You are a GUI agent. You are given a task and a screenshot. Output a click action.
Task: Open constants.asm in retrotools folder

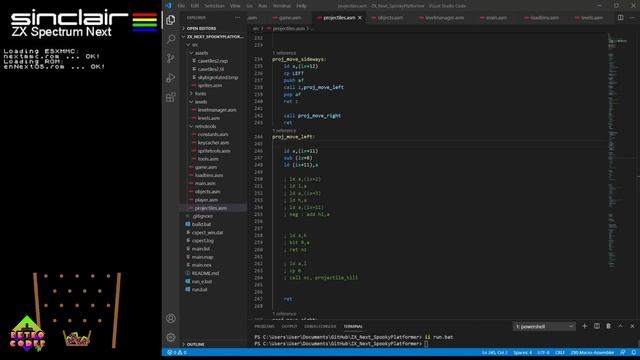click(x=213, y=134)
